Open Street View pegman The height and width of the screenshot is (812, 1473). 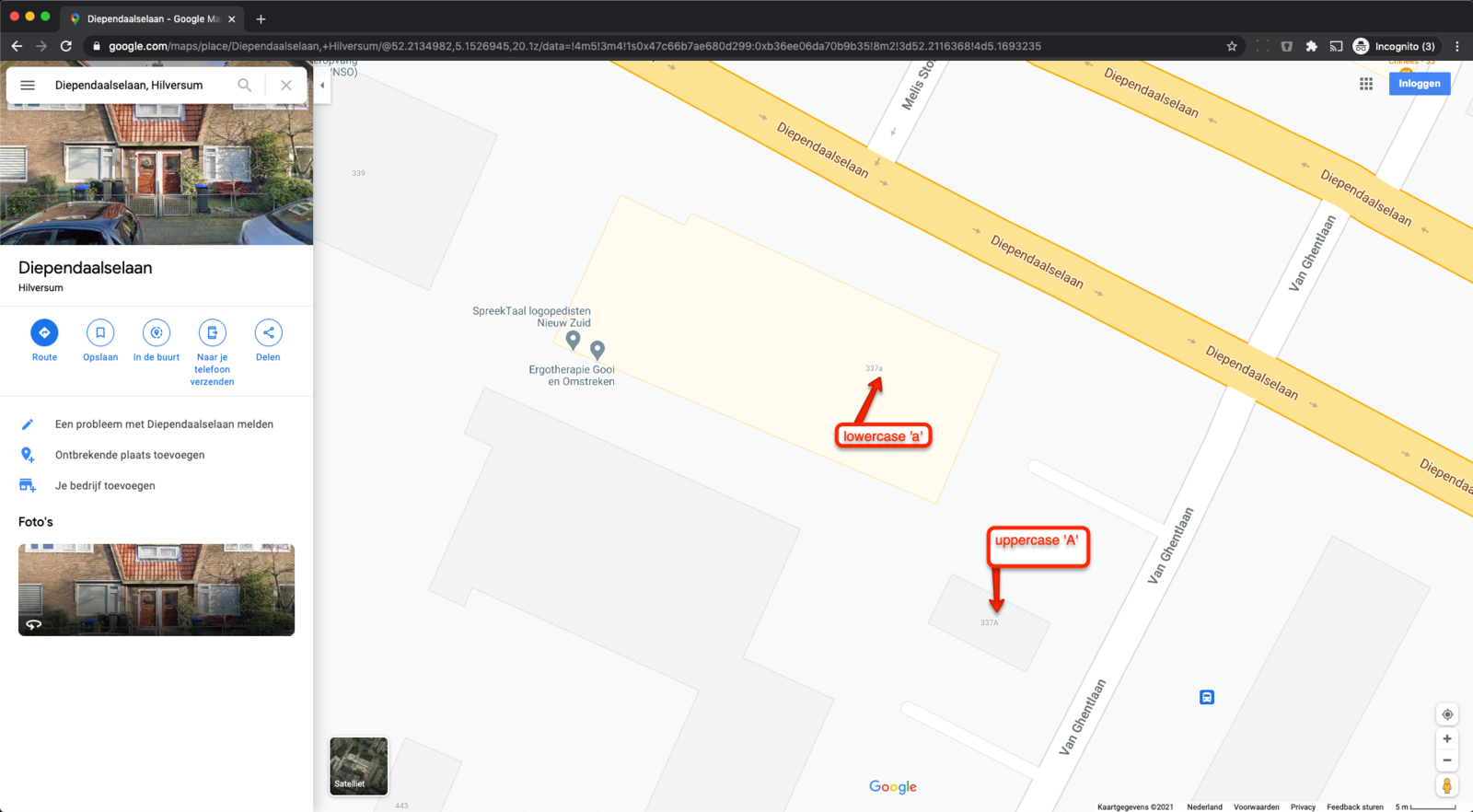click(1447, 785)
